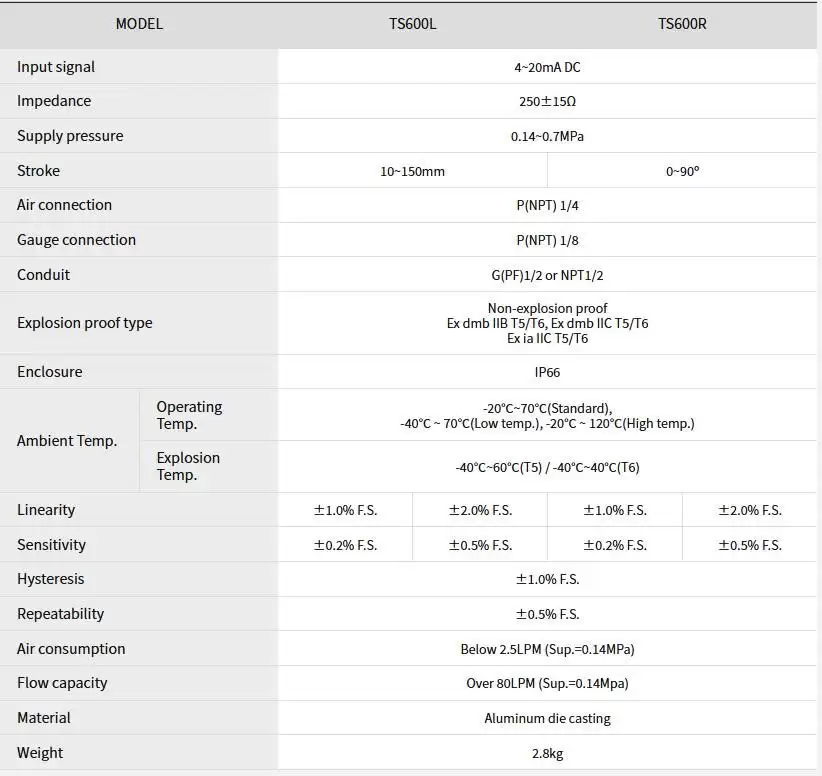Select the G(PF)1/2 or NPT1/2 conduit value
The width and height of the screenshot is (822, 776).
pyautogui.click(x=547, y=275)
